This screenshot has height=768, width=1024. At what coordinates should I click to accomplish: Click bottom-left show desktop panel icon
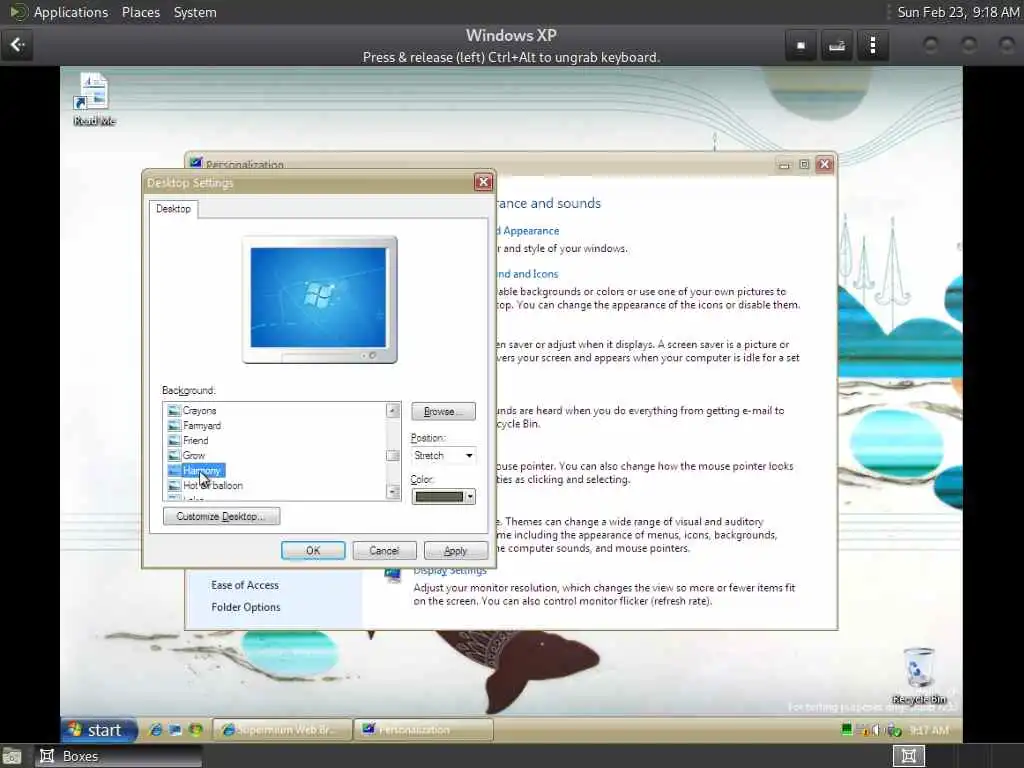coord(12,757)
